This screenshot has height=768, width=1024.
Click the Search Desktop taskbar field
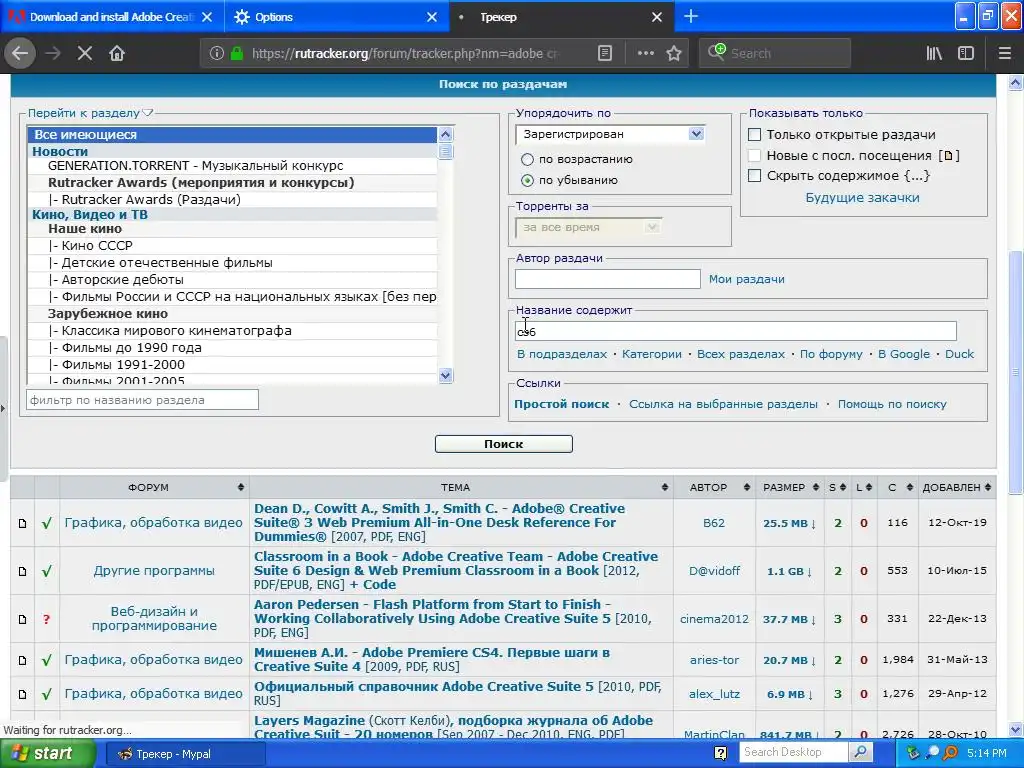794,752
